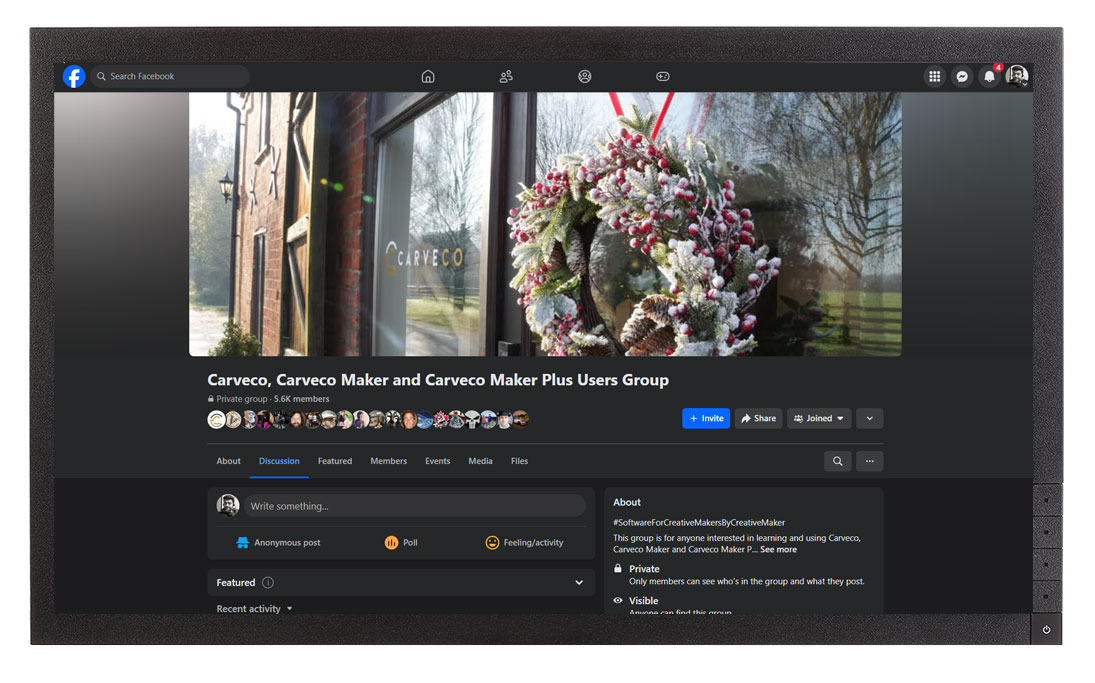Open the Featured tab
1095x683 pixels.
coord(335,461)
